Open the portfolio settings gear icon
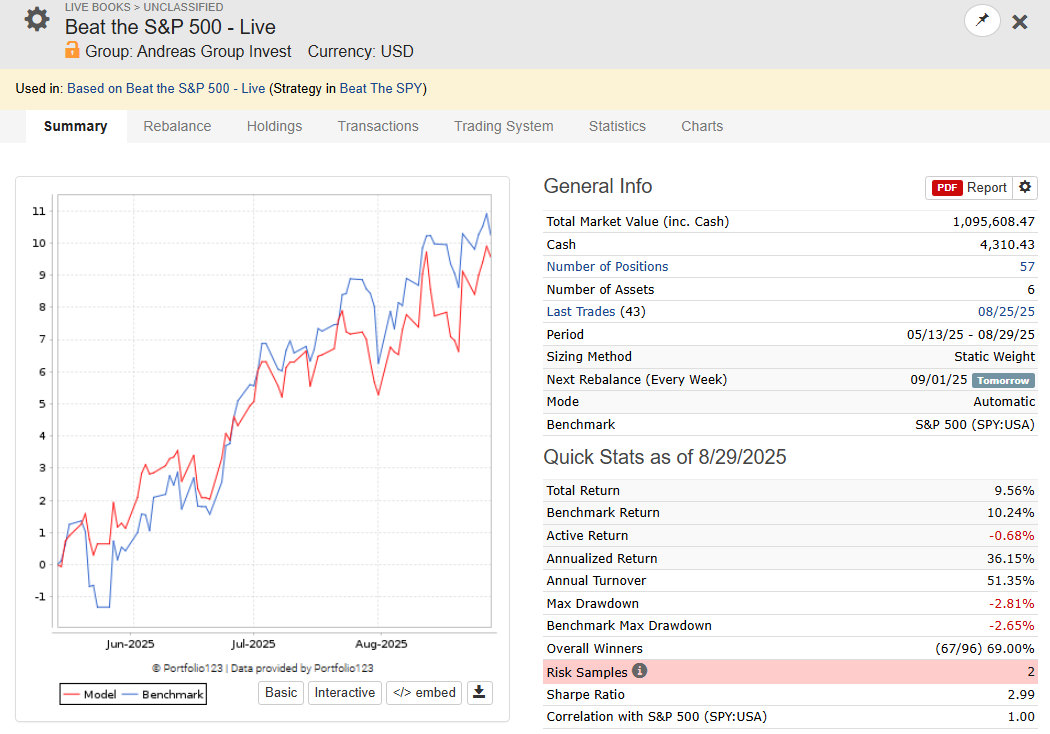 (x=37, y=19)
